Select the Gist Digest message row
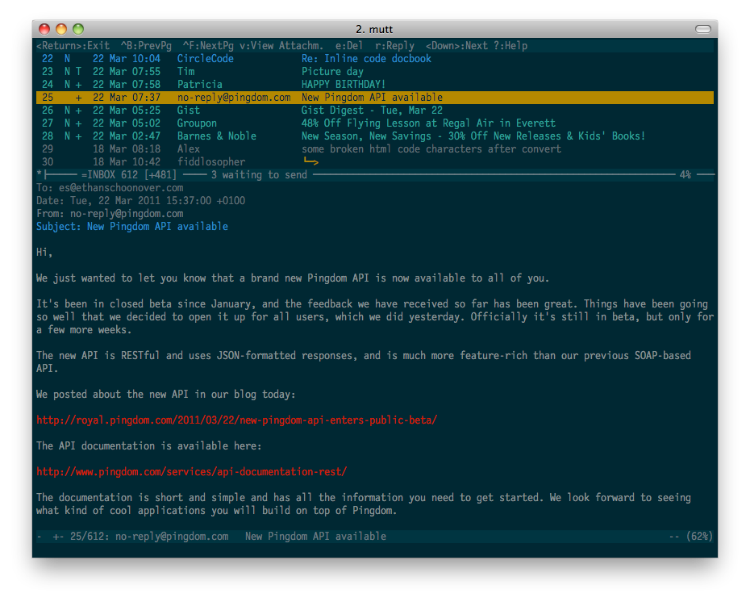The height and width of the screenshot is (602, 750). pyautogui.click(x=375, y=110)
